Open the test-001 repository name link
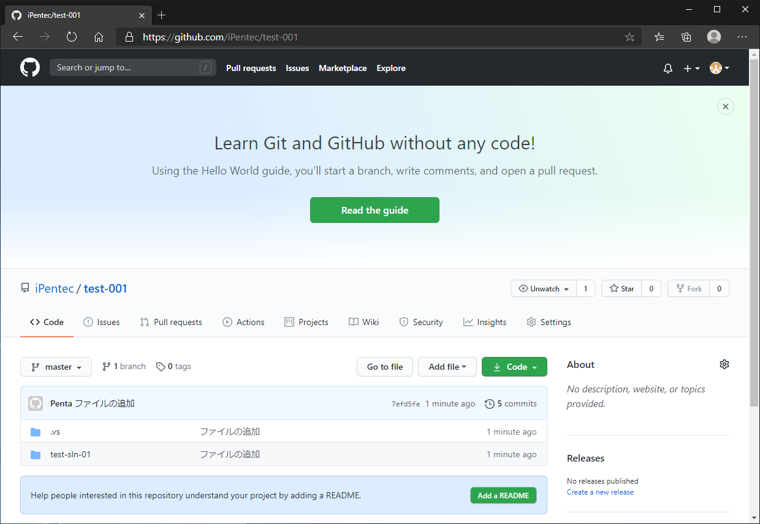This screenshot has height=524, width=760. click(x=105, y=288)
